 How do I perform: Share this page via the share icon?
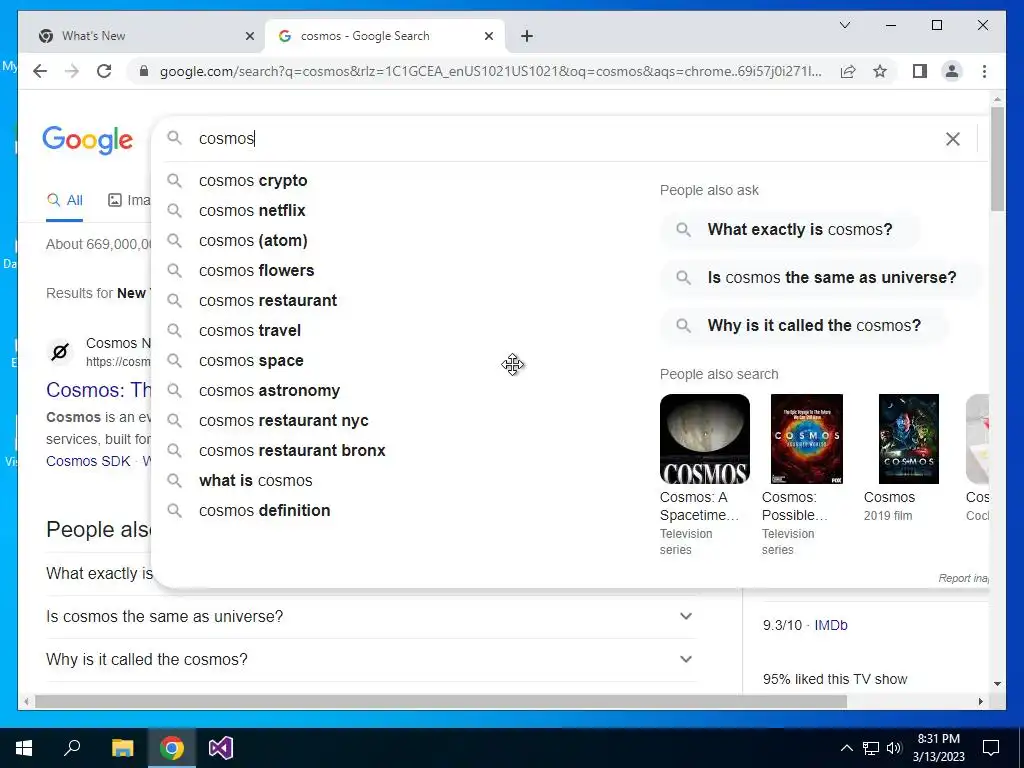click(848, 71)
